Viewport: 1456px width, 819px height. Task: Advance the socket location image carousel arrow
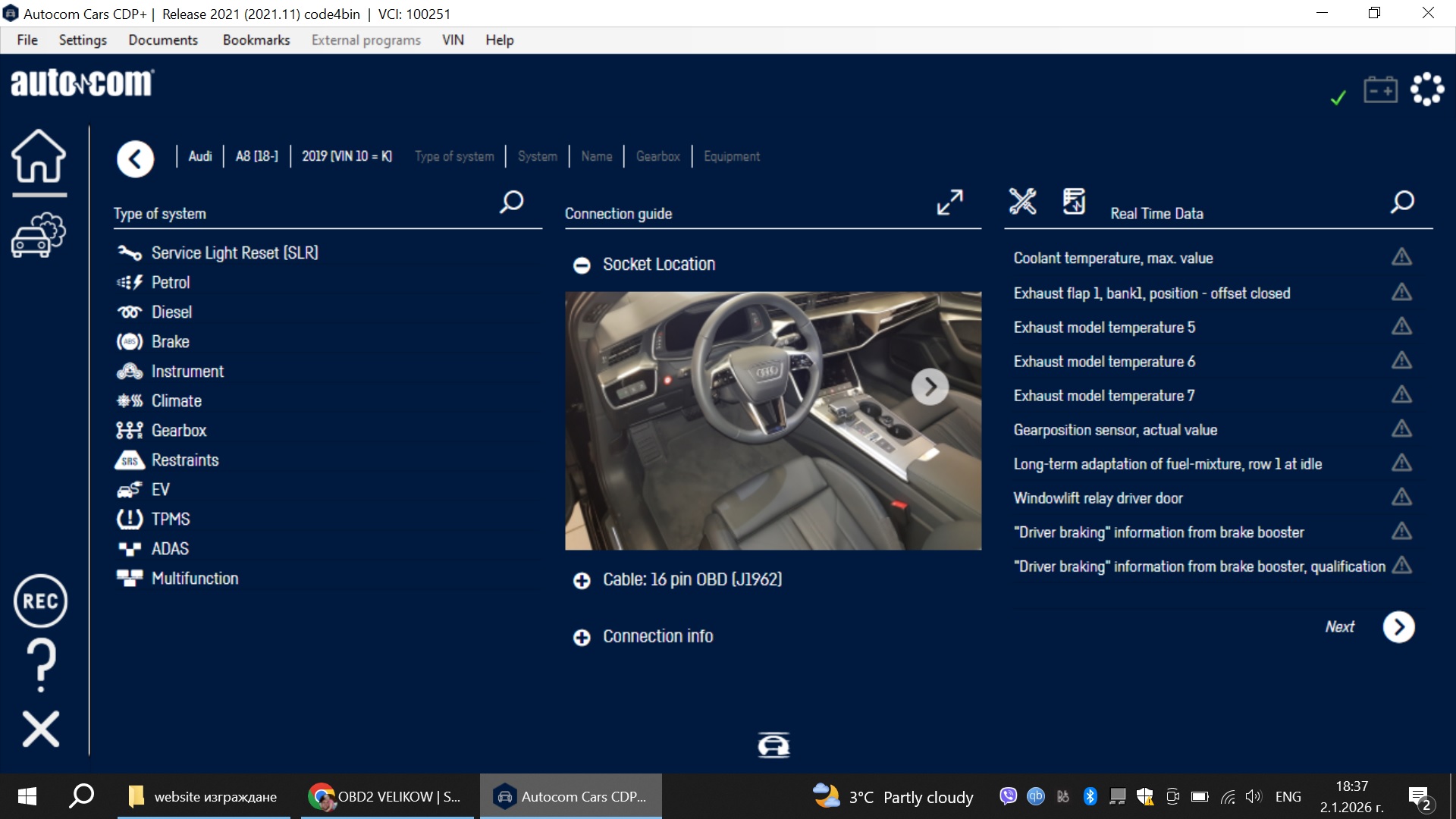[930, 387]
